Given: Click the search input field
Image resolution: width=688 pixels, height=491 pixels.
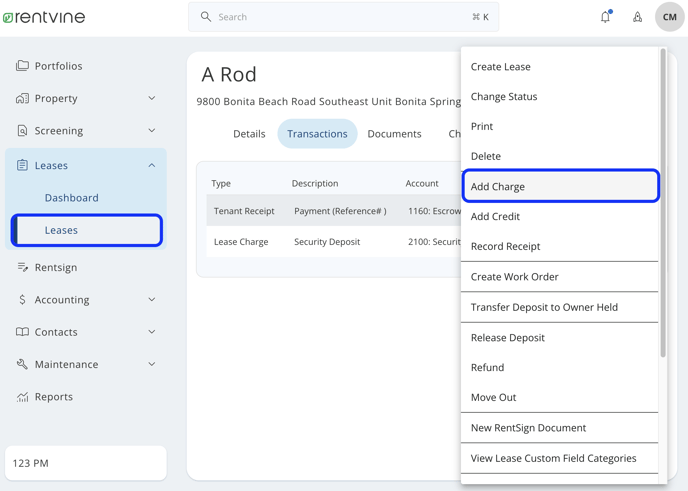Looking at the screenshot, I should tap(344, 17).
